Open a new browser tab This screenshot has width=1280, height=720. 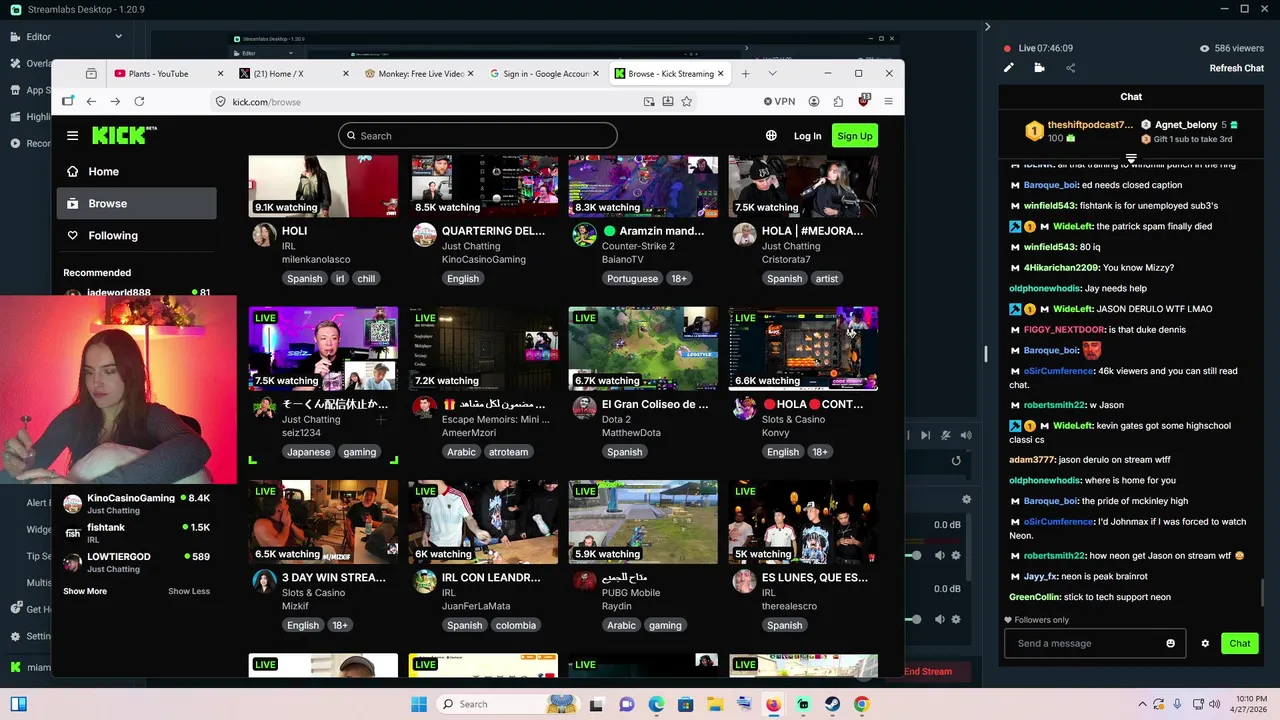(745, 73)
